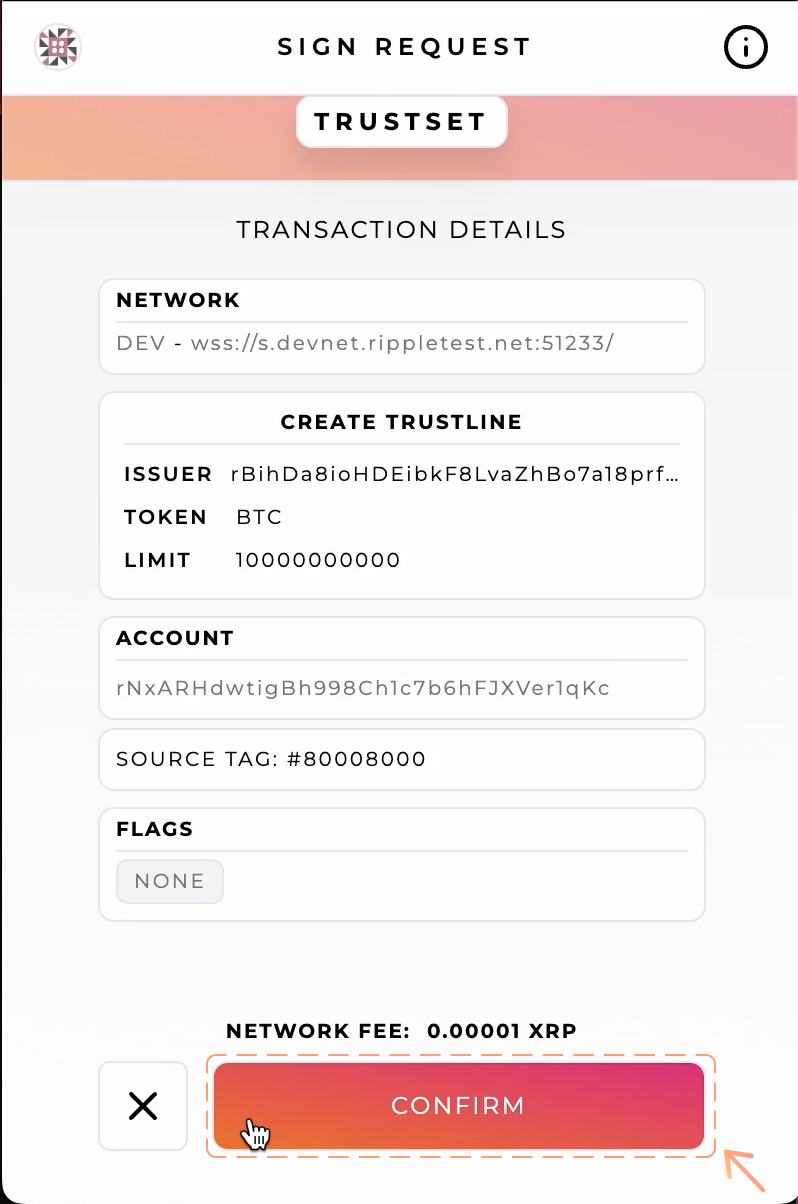The image size is (798, 1204).
Task: Click the wallet avatar logo icon
Action: pos(58,47)
